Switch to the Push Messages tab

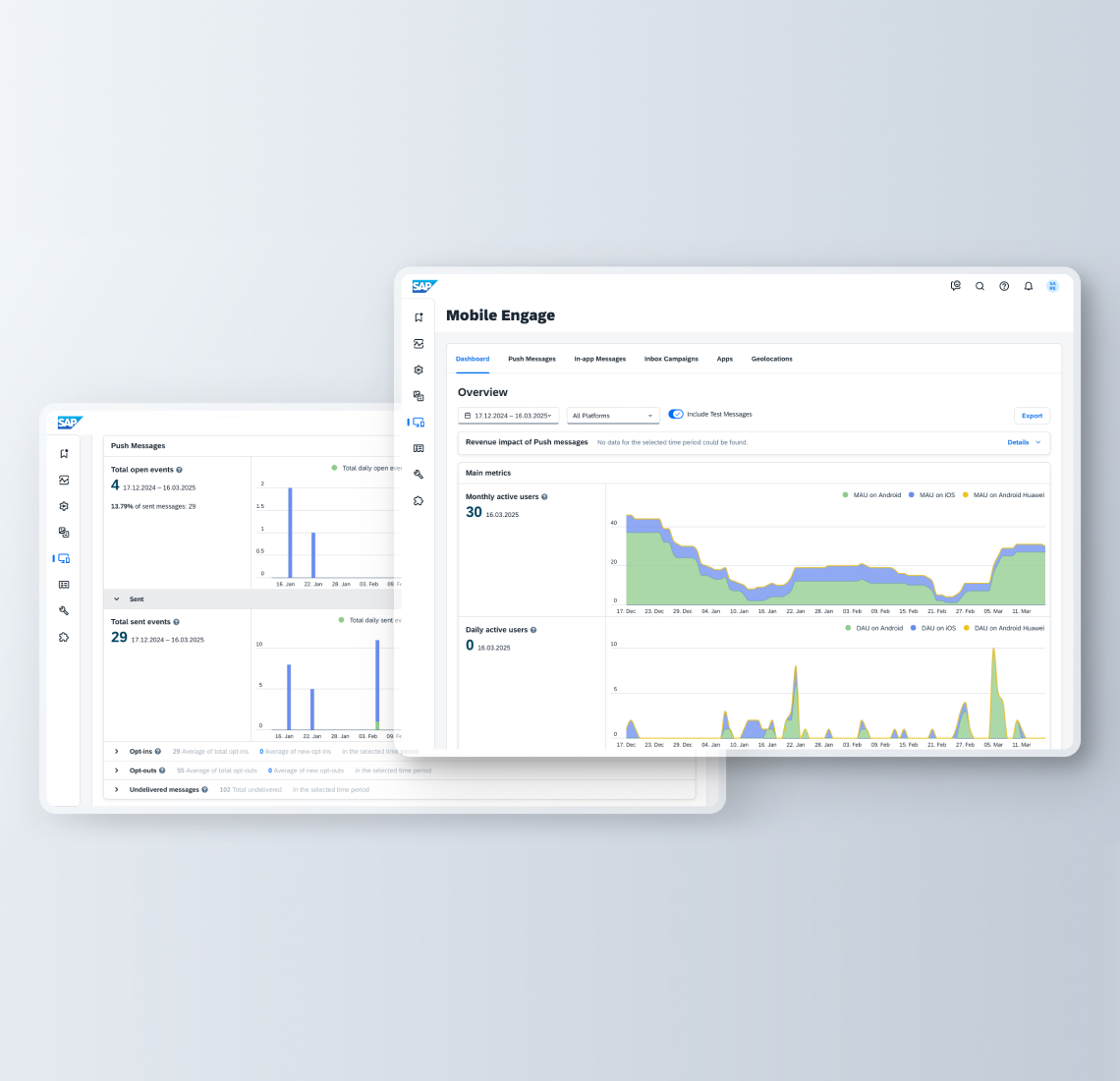pos(532,359)
